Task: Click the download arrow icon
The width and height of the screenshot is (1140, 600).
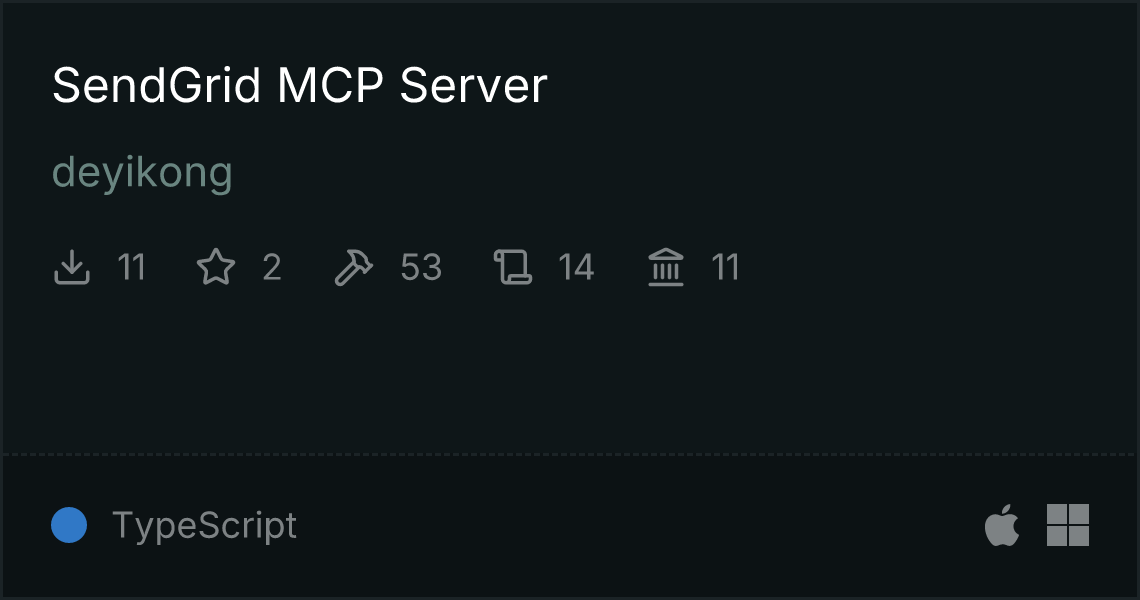Action: click(x=71, y=267)
